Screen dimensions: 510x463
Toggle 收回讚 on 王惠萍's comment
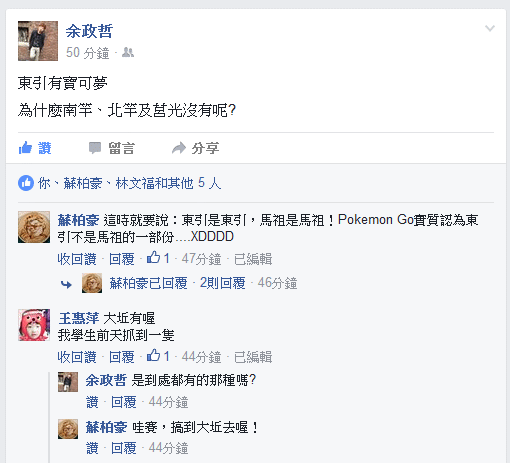77,357
